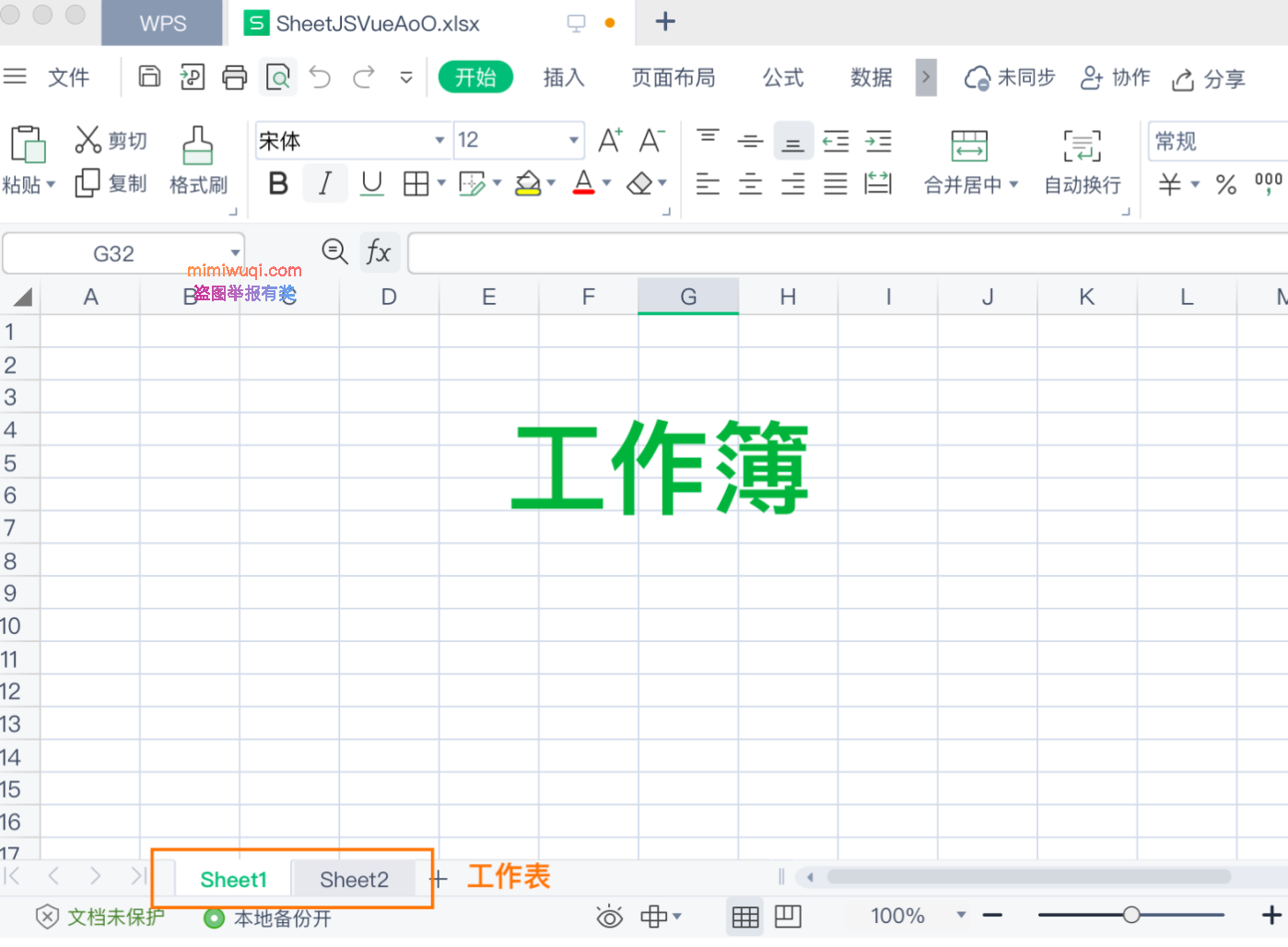Undo the last action

(320, 77)
